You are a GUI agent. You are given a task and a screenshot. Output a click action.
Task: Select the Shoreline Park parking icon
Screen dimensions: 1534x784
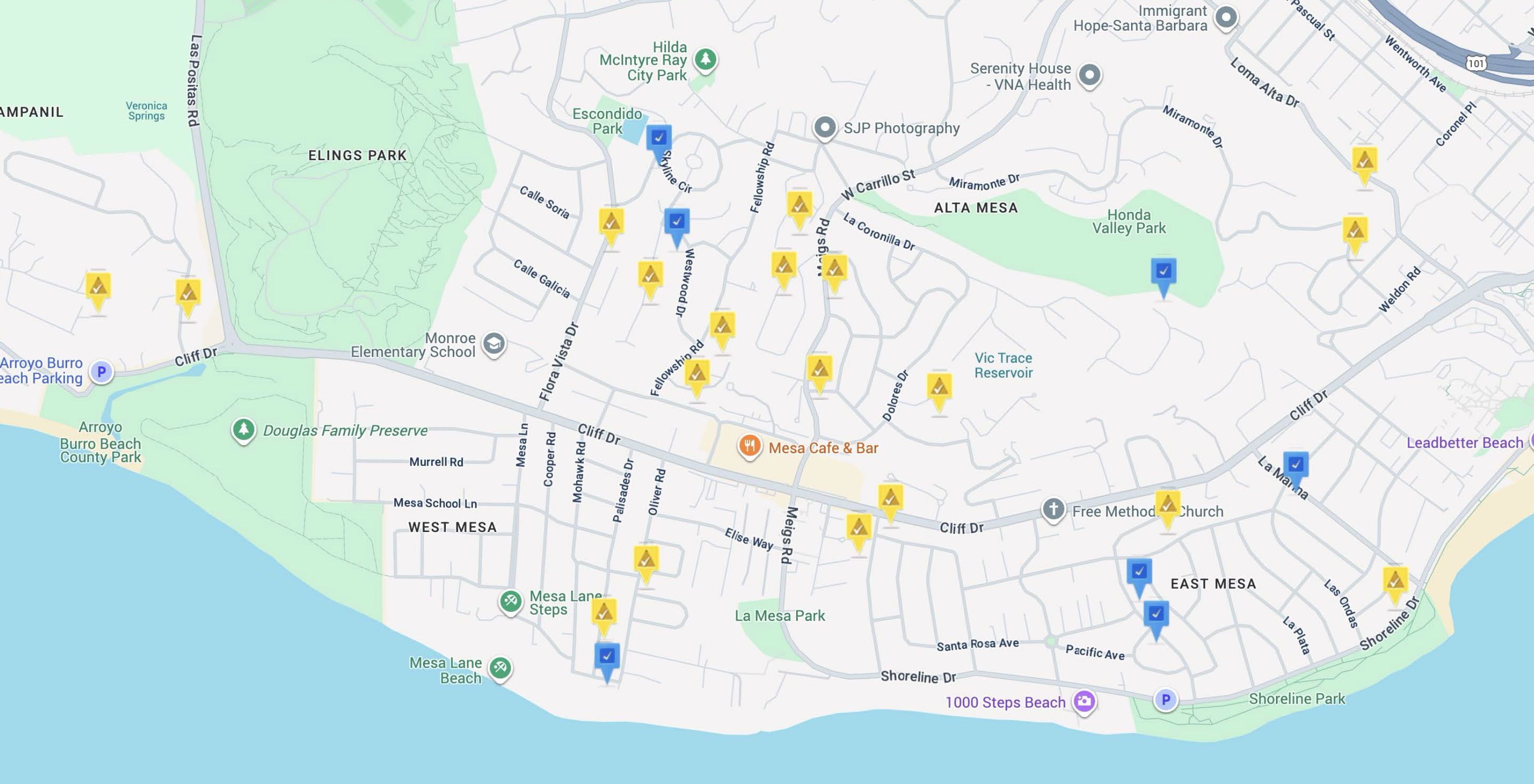(x=1166, y=700)
